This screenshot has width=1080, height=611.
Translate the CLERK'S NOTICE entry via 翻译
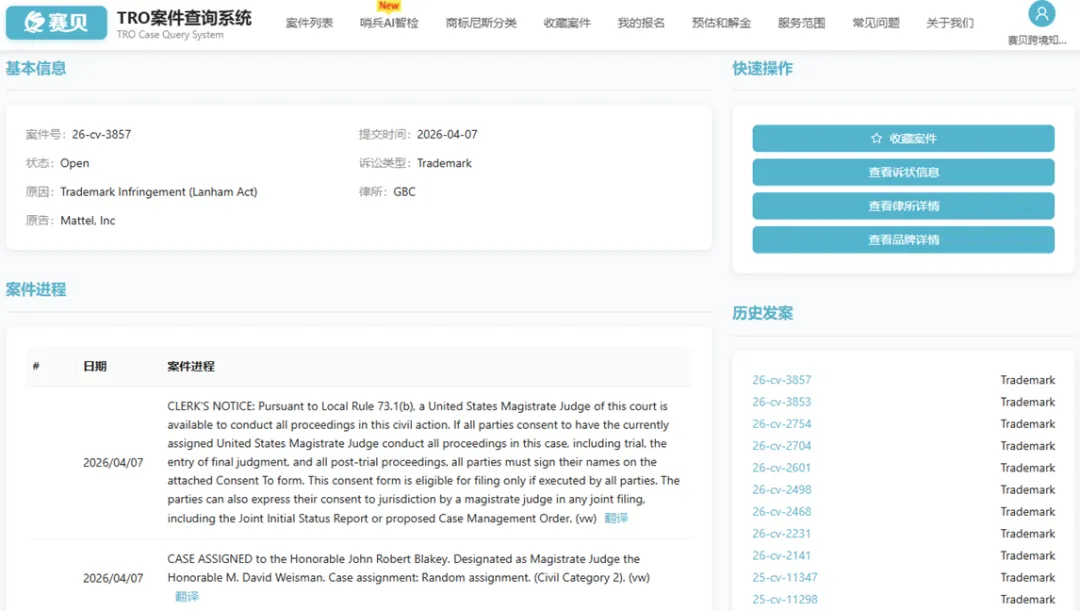pos(616,518)
